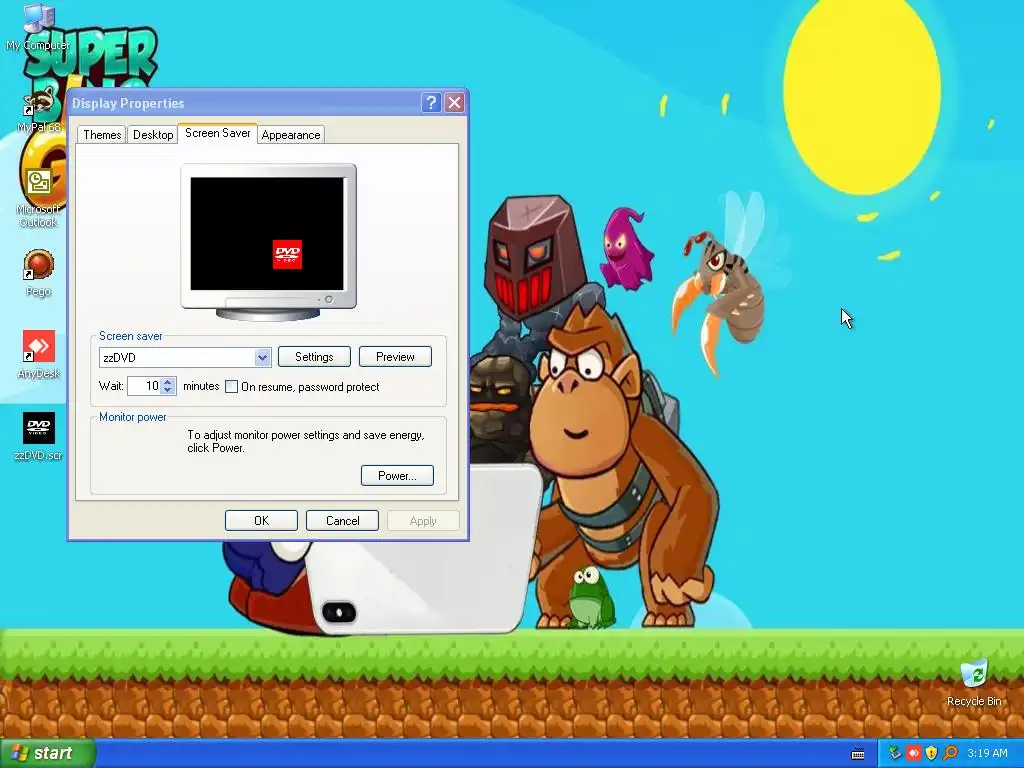
Task: Open the My Computer desktop icon
Action: 38,26
